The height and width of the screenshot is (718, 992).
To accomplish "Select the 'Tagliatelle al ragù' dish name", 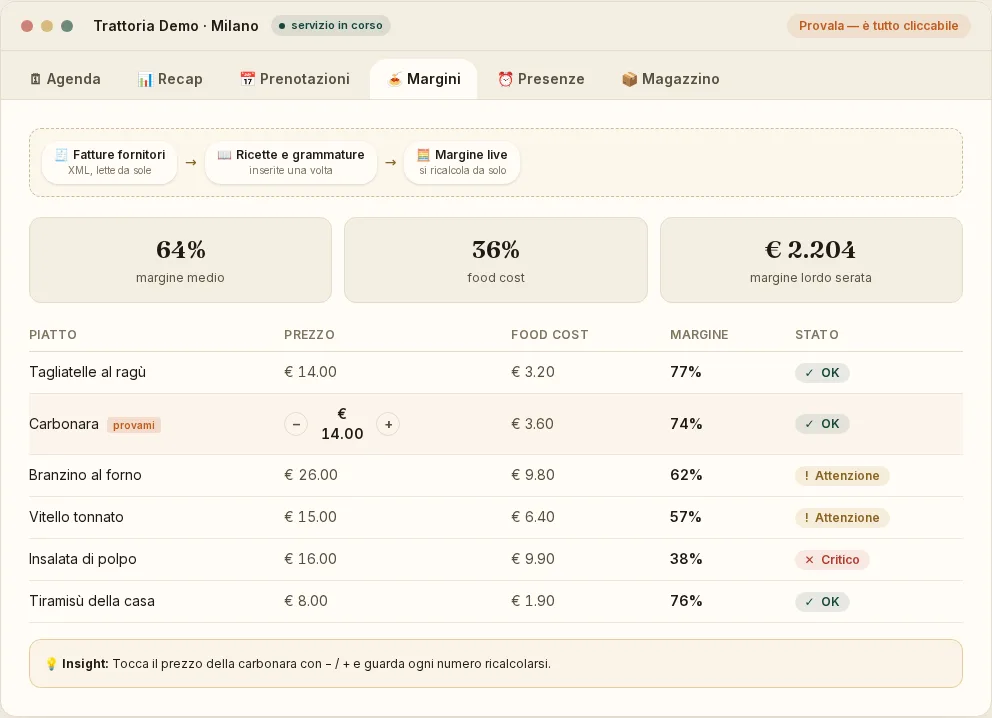I will [x=87, y=372].
